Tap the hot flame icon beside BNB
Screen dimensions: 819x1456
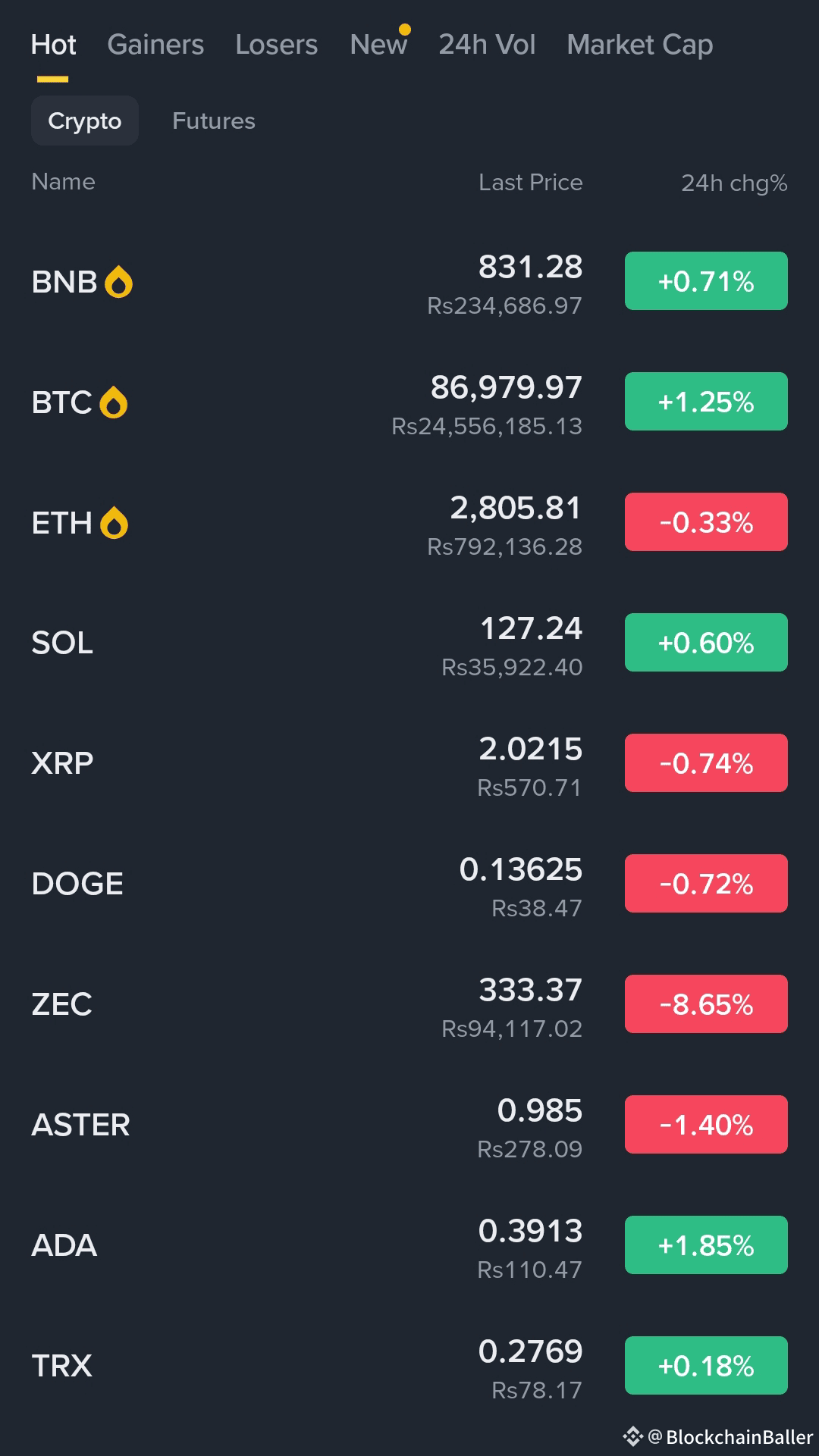(118, 282)
